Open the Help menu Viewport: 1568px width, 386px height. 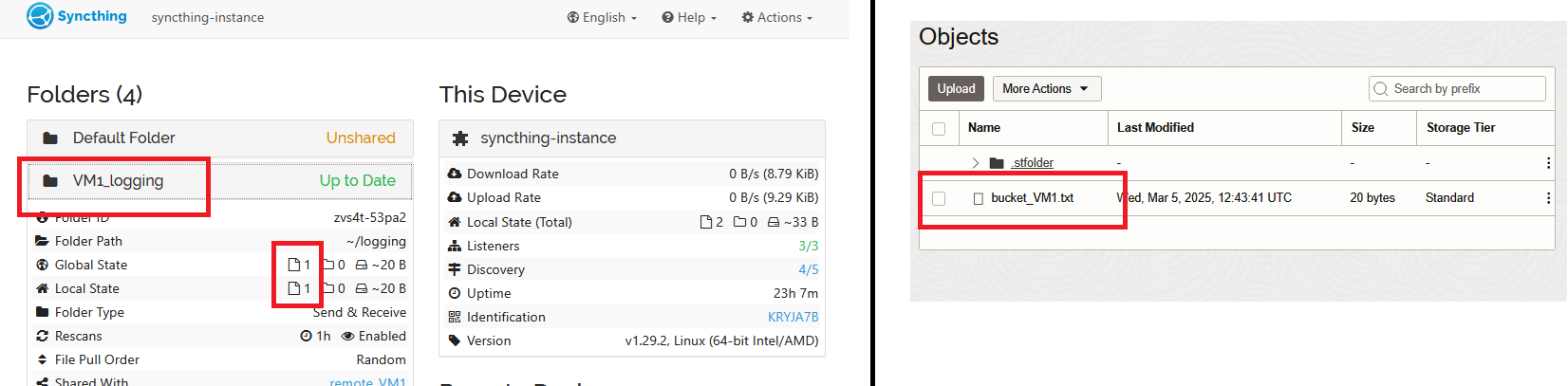[x=689, y=17]
